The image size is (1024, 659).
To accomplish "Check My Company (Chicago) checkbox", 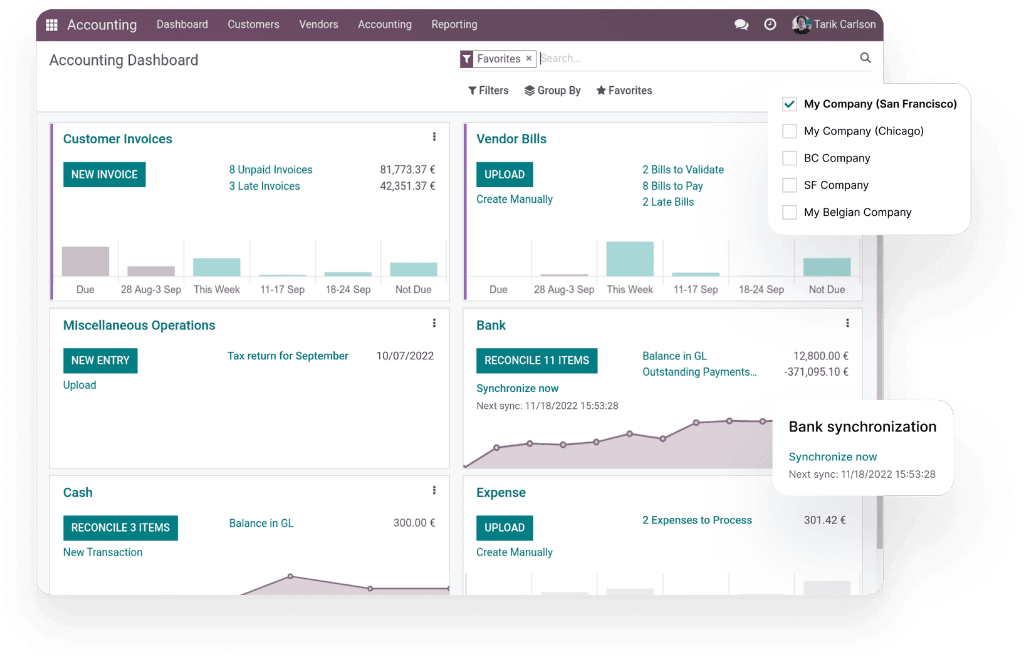I will coord(789,131).
